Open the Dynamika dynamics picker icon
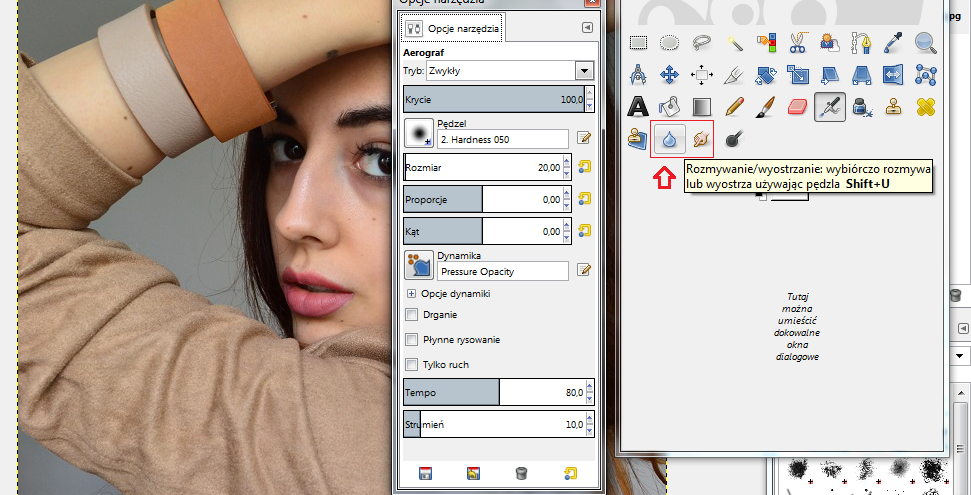Screen dimensions: 971x495 pos(419,265)
